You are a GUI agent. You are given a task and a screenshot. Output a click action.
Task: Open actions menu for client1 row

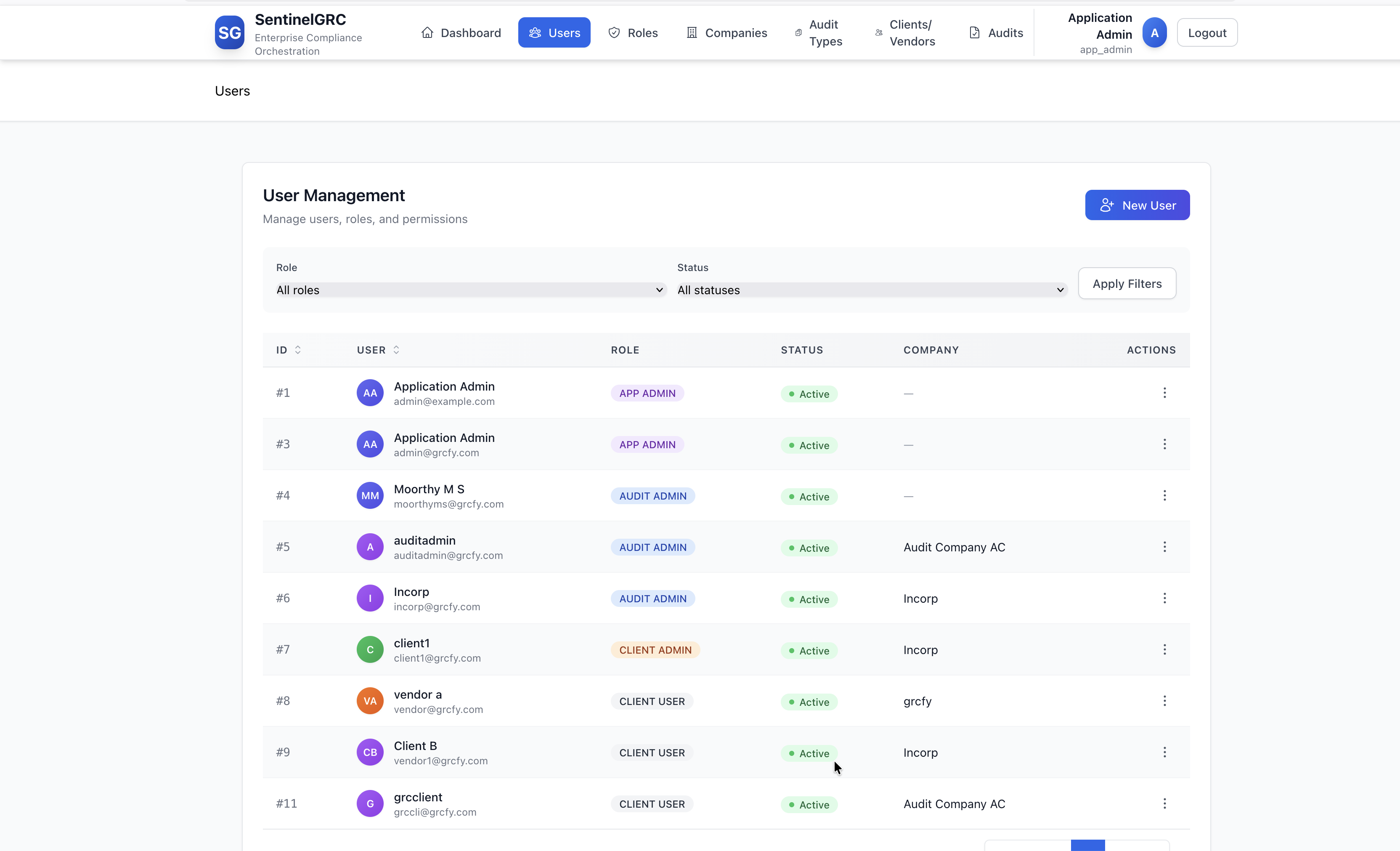point(1164,649)
